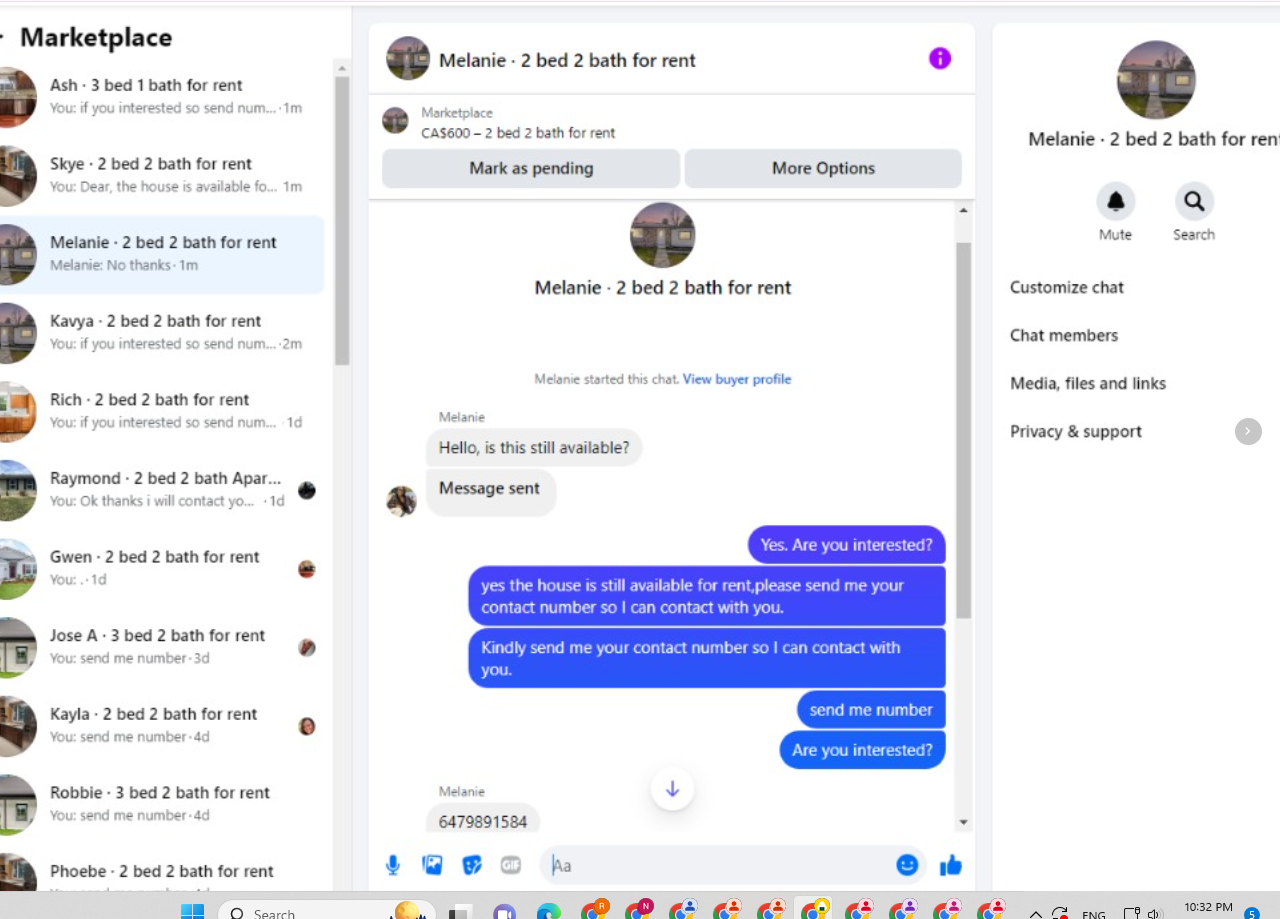Send a thumbs-up like

[x=951, y=865]
